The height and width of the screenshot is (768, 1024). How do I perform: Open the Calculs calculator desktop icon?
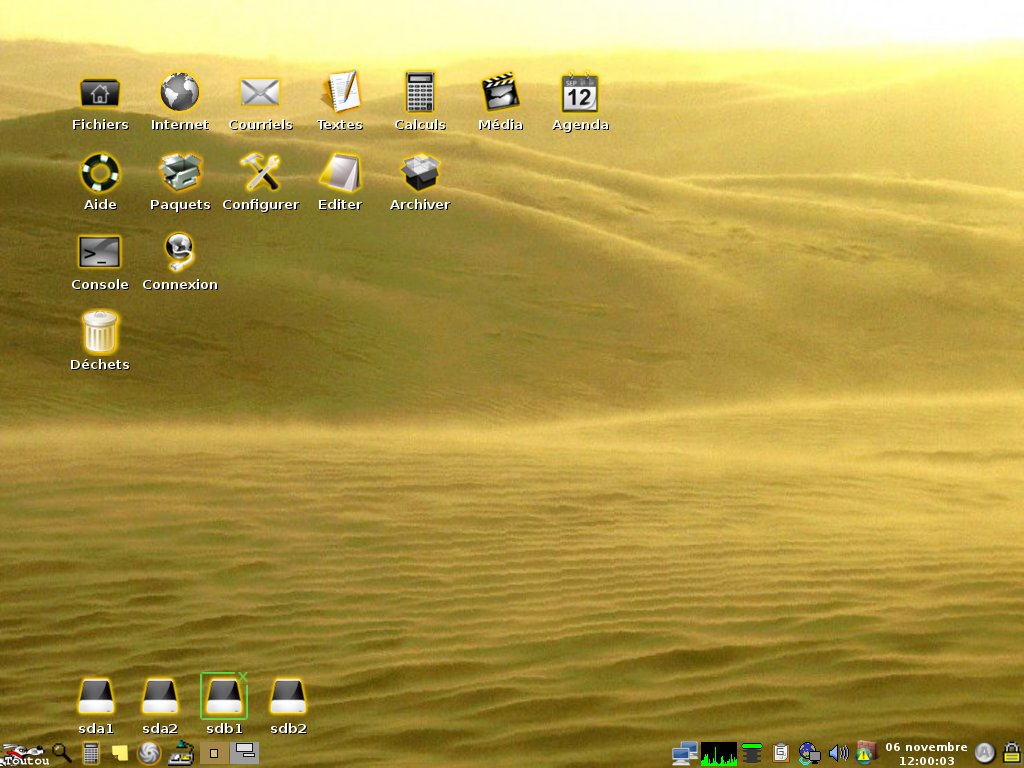point(420,93)
